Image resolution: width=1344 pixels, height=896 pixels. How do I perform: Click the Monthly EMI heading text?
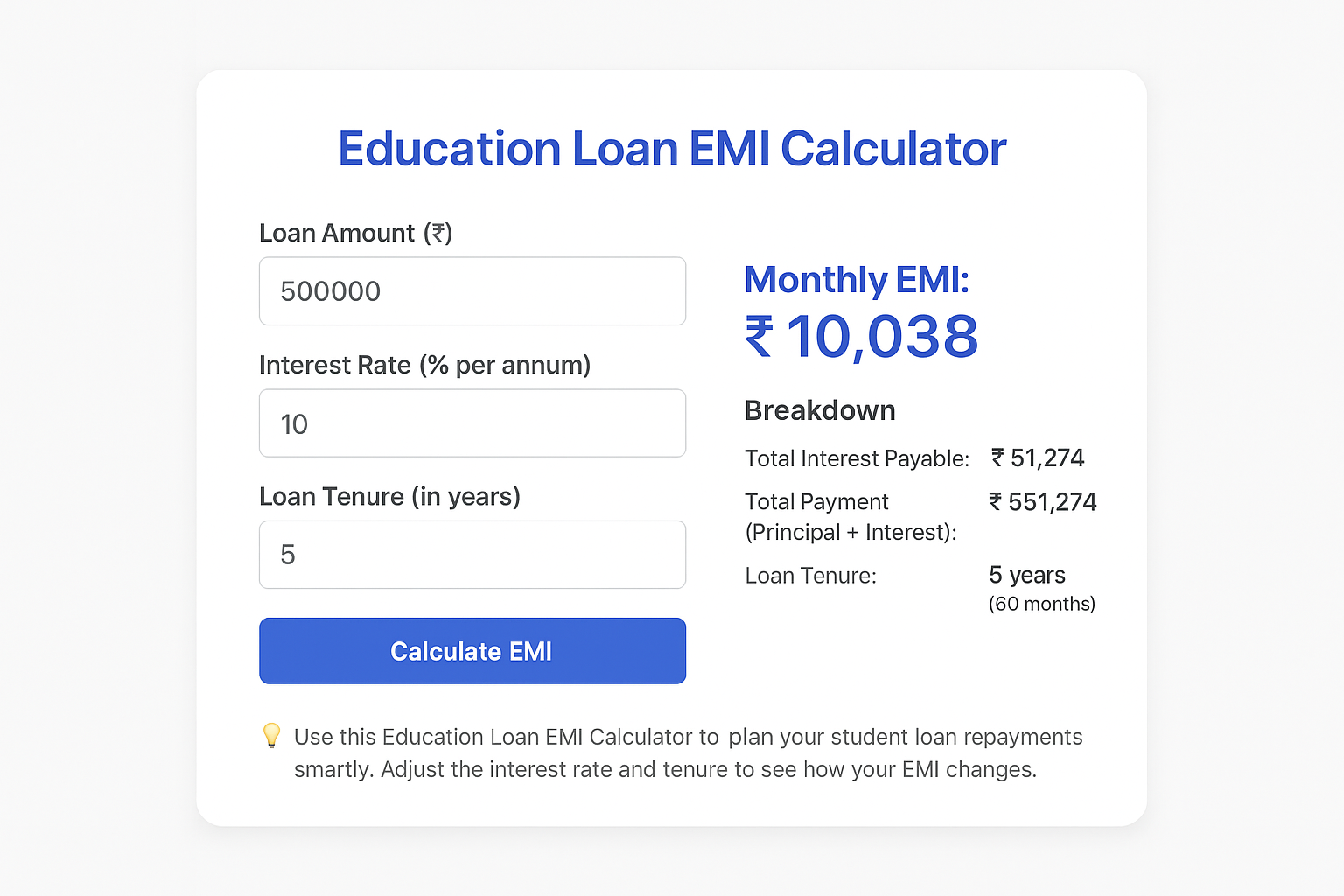click(x=857, y=280)
